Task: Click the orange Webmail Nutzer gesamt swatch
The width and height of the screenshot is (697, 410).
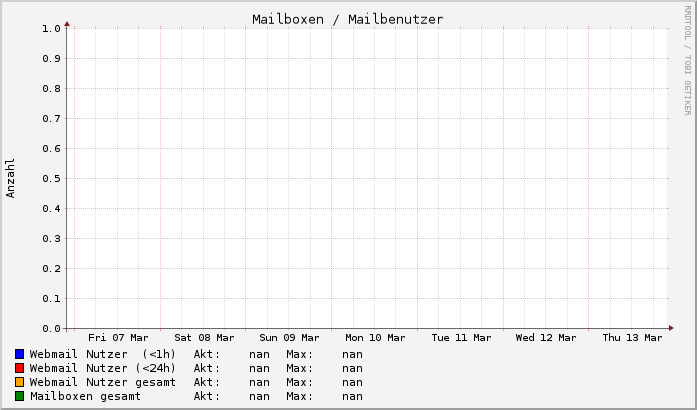Action: click(20, 382)
